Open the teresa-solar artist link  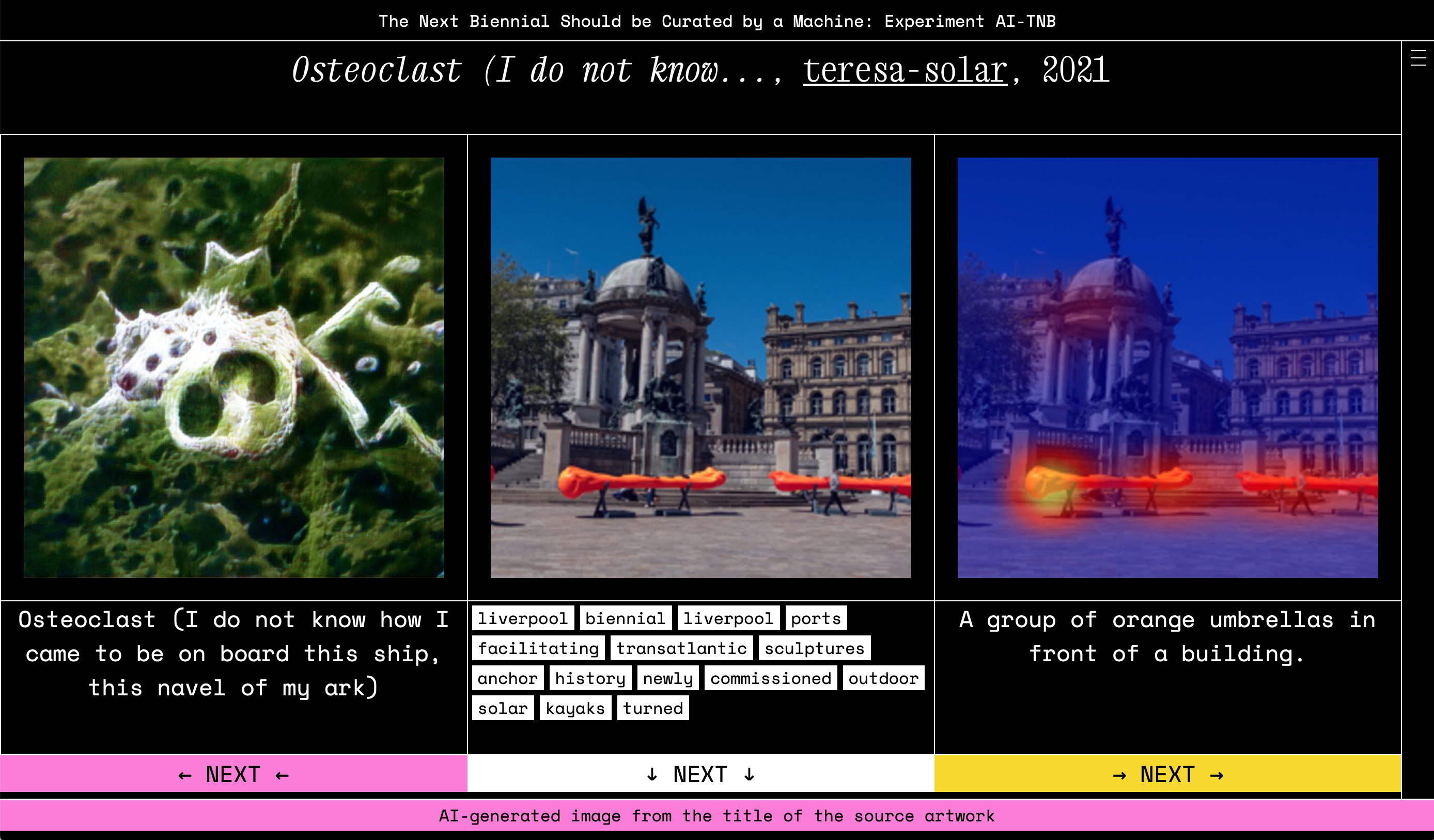click(905, 70)
